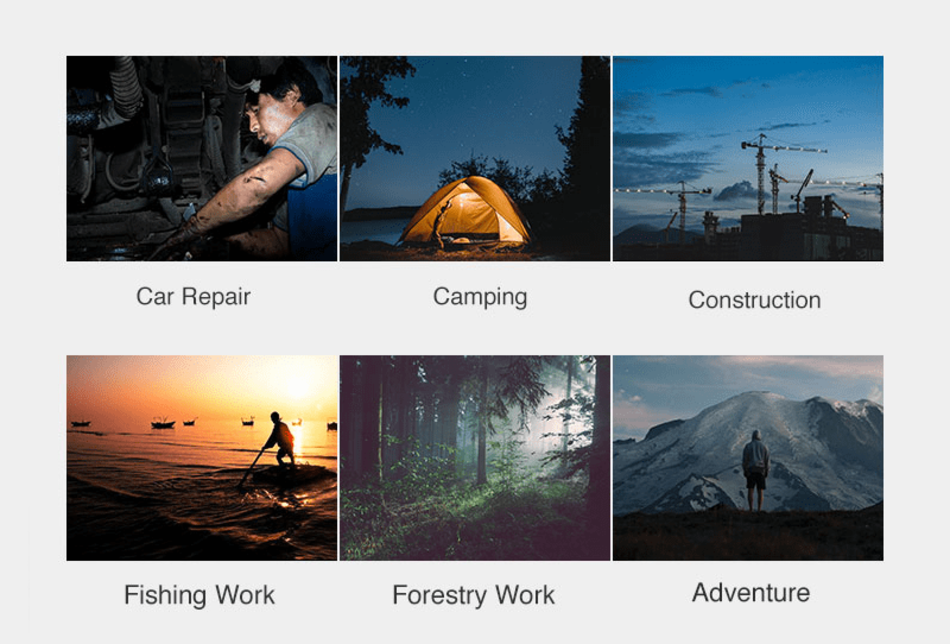The height and width of the screenshot is (644, 950).
Task: Select the Fishing Work sunset photo
Action: coord(202,458)
